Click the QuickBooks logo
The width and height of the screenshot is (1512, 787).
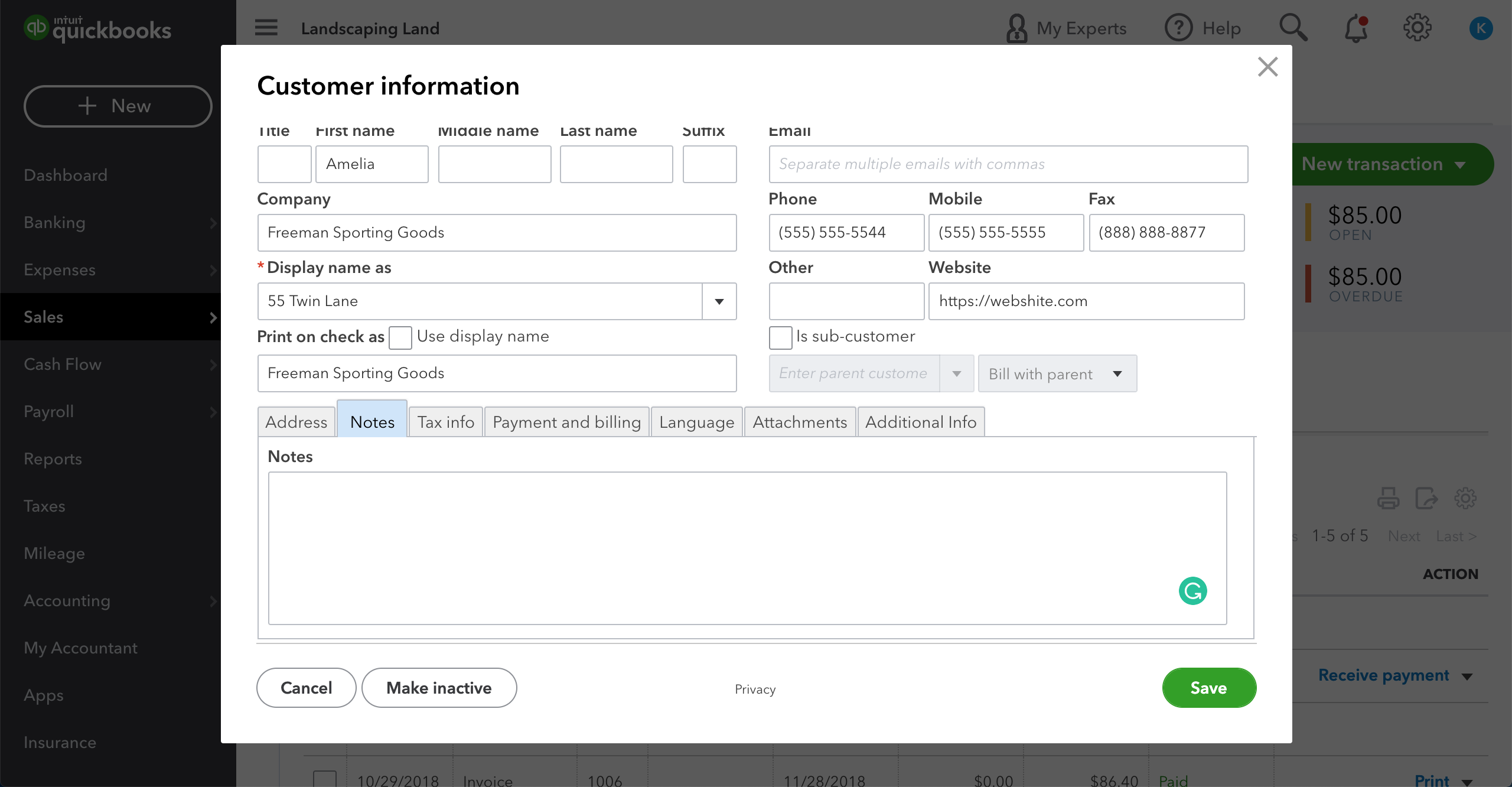tap(97, 28)
